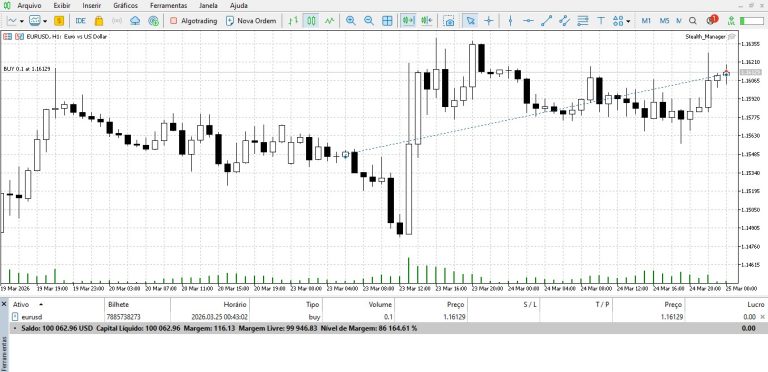Open the Gráficos menu

125,6
